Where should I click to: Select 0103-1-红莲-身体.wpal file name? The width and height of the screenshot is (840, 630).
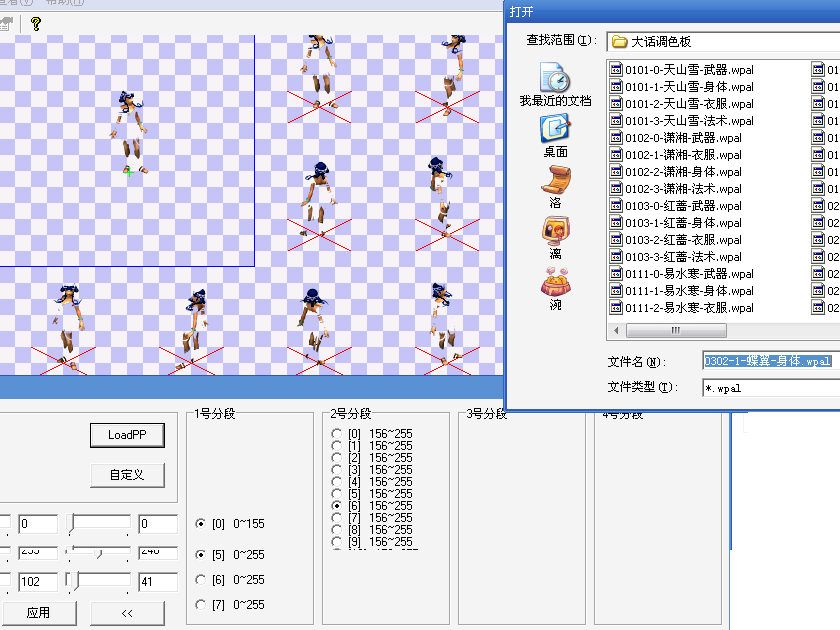[683, 223]
